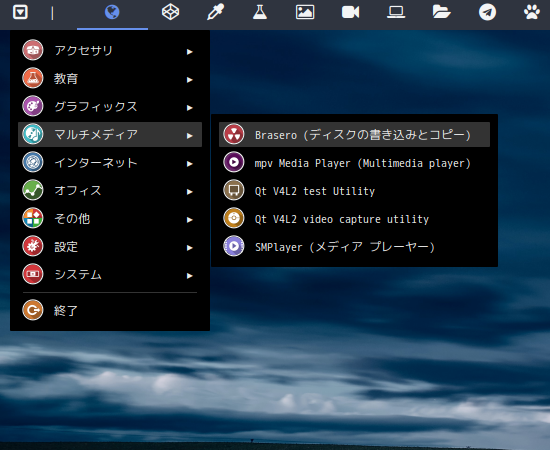Click the アクセサリ category icon
The height and width of the screenshot is (450, 550).
pos(33,50)
